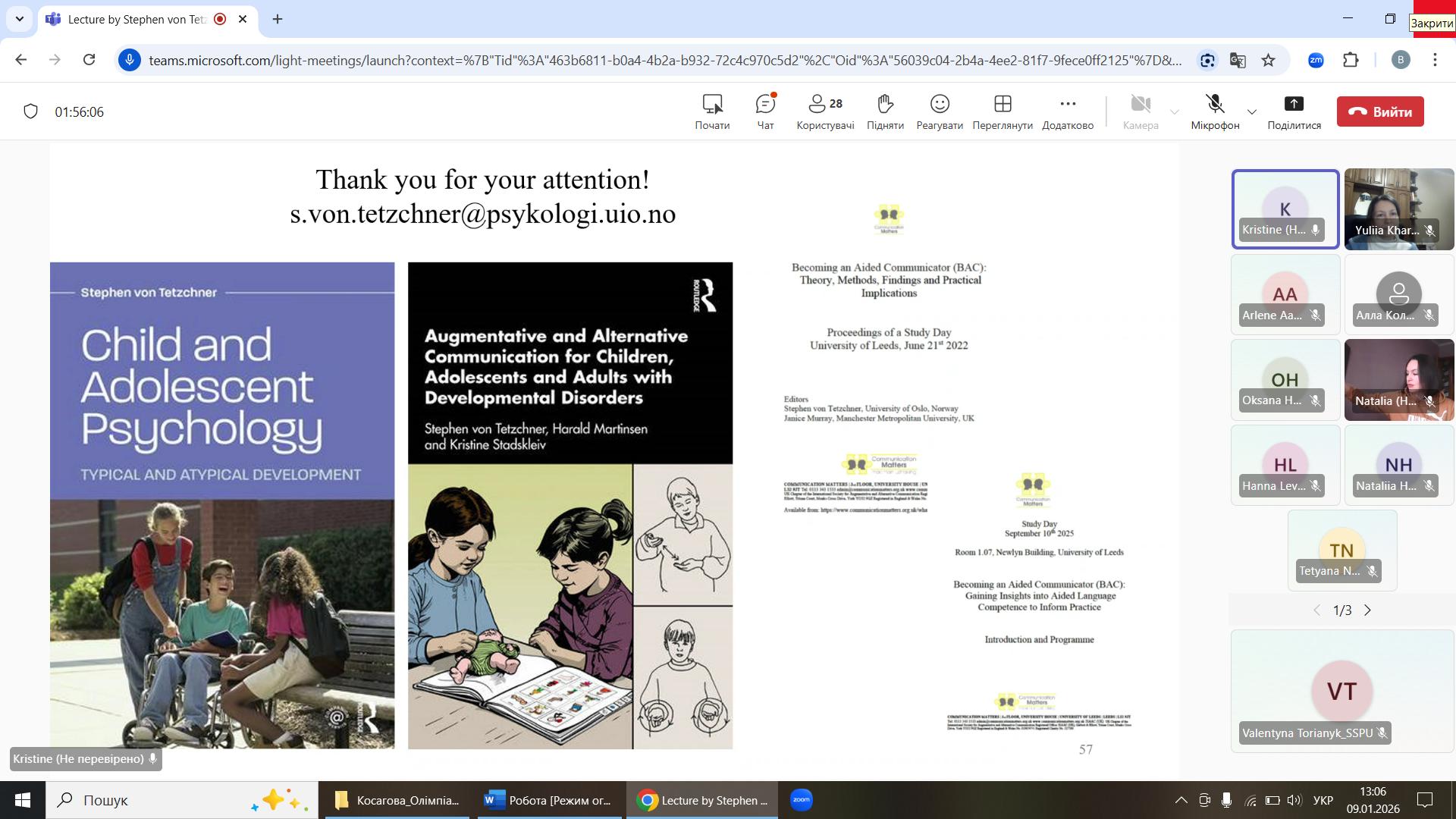Expand the camera options dropdown arrow
The image size is (1456, 819).
point(1175,112)
